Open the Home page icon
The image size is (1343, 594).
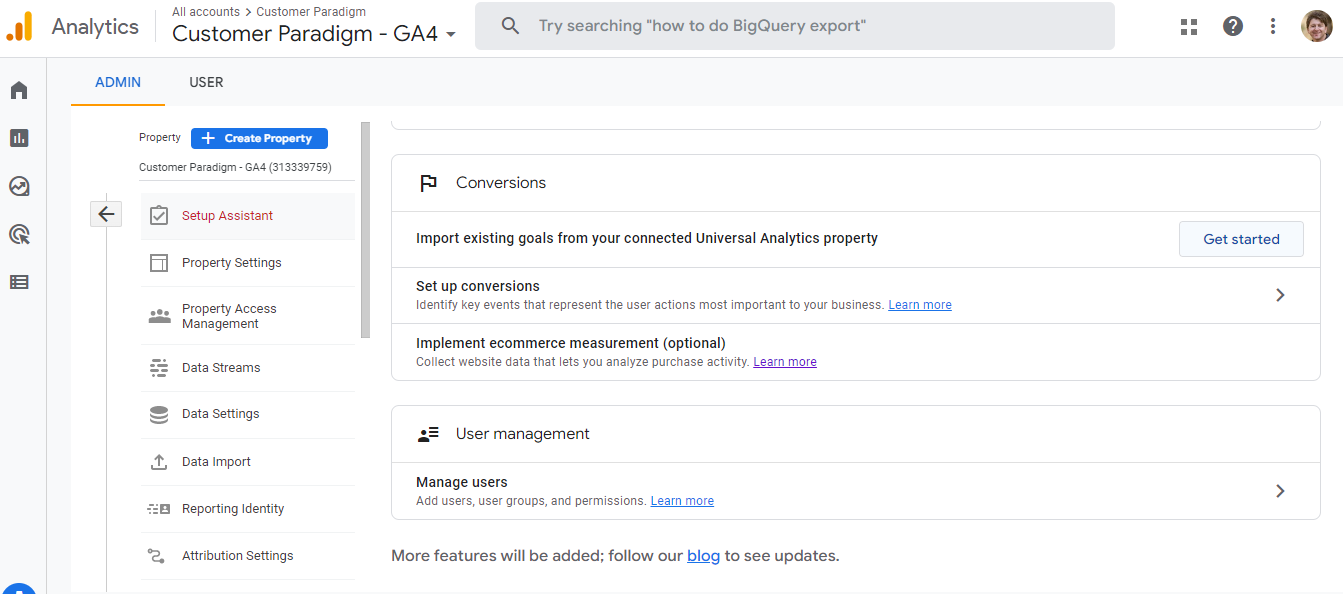click(18, 90)
